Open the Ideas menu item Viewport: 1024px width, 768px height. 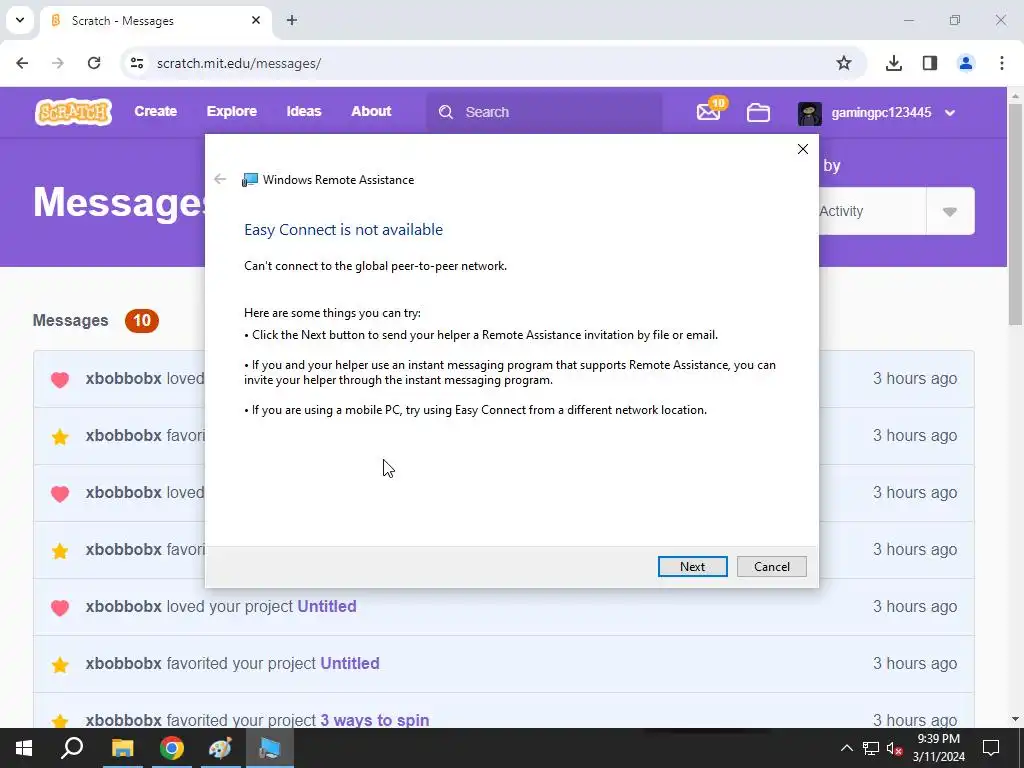click(x=304, y=111)
